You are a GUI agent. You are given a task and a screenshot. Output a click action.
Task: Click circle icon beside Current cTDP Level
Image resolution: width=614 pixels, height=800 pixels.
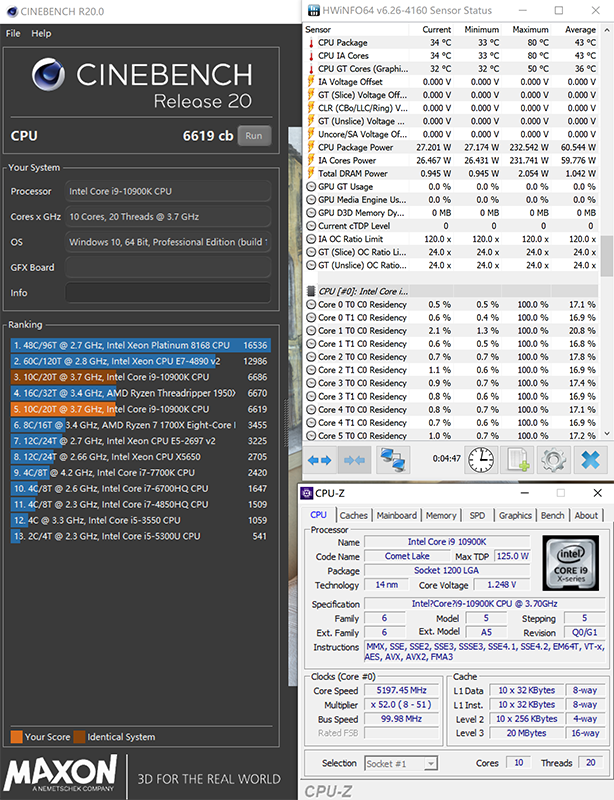click(311, 226)
